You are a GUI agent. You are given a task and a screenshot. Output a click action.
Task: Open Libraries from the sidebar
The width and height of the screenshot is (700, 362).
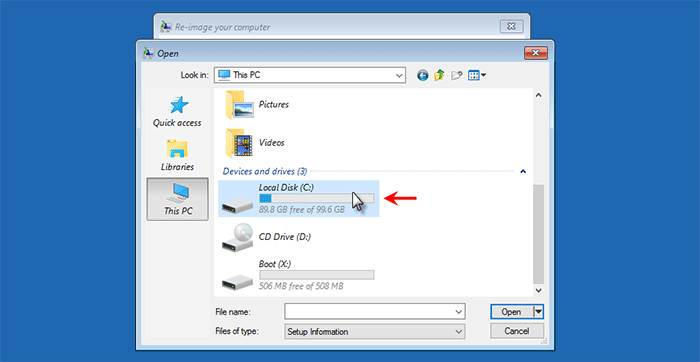pyautogui.click(x=177, y=155)
